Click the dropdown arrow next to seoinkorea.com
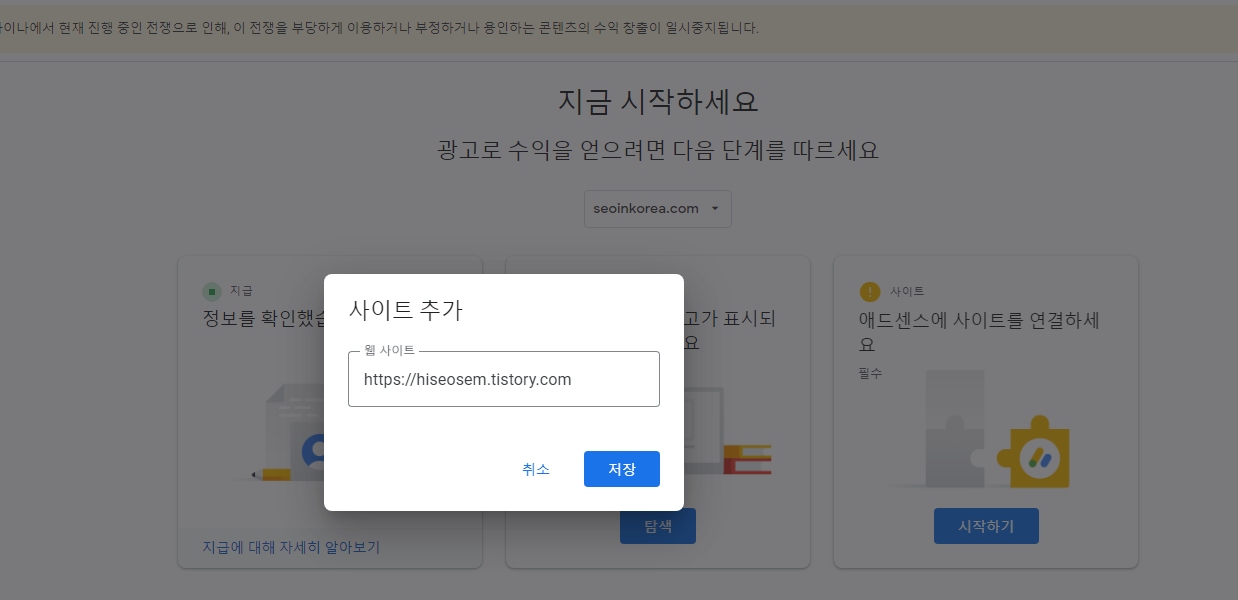 tap(714, 209)
